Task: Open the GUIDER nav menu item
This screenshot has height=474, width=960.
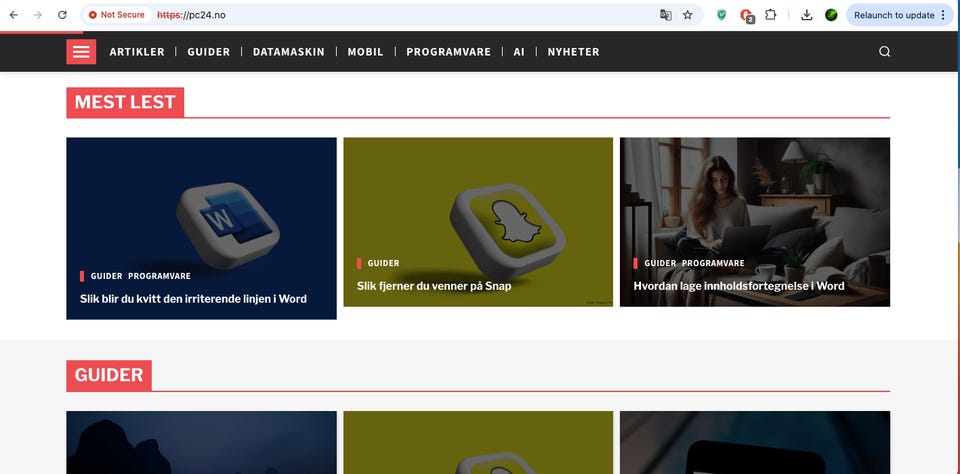Action: click(x=209, y=52)
